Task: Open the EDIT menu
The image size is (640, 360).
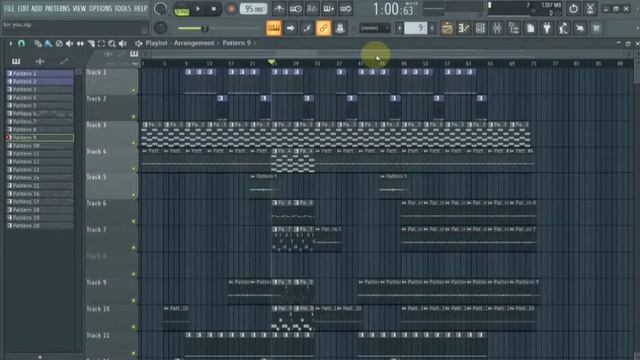Action: [23, 8]
